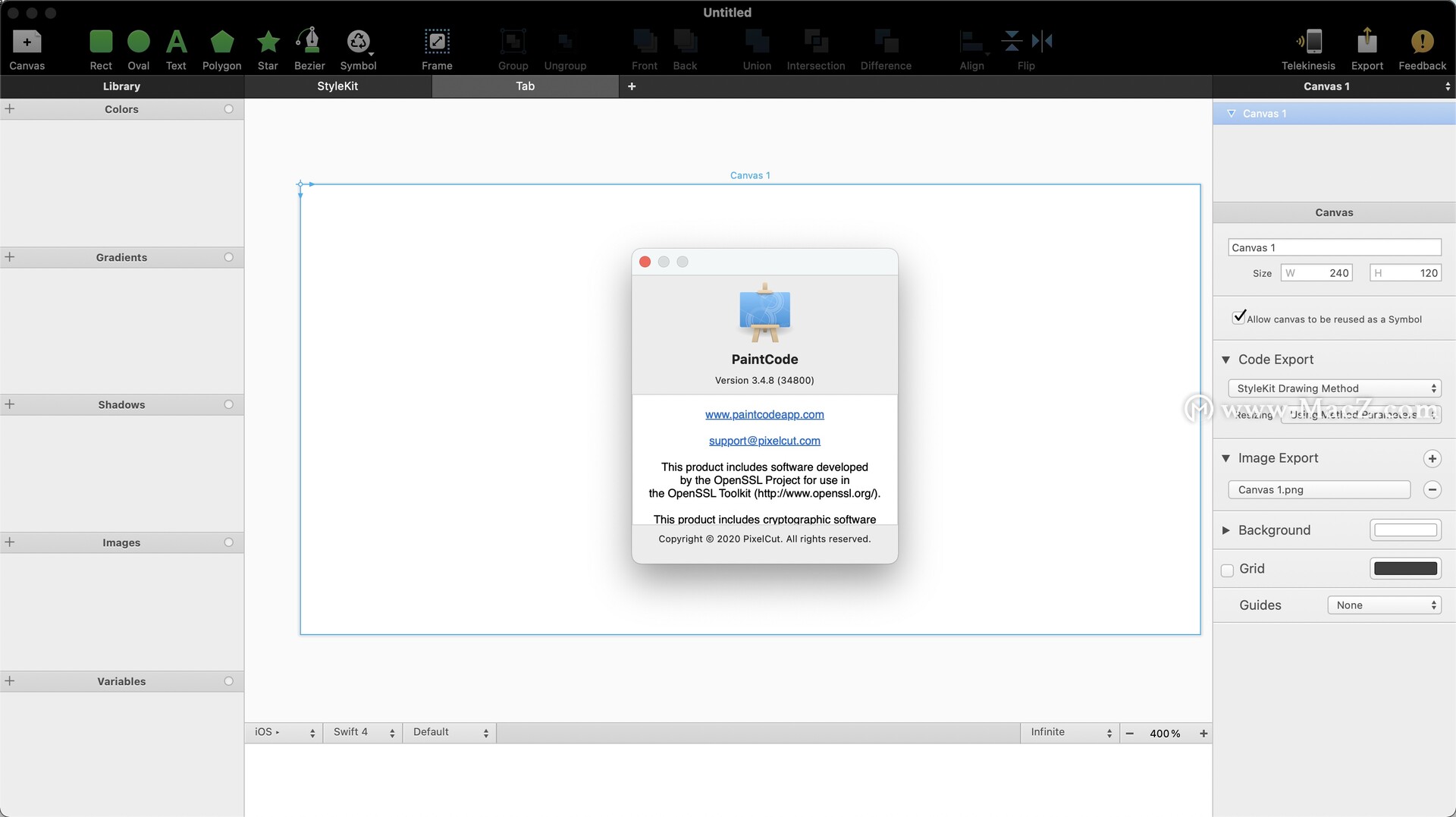Viewport: 1456px width, 817px height.
Task: Open the Align options
Action: click(971, 49)
